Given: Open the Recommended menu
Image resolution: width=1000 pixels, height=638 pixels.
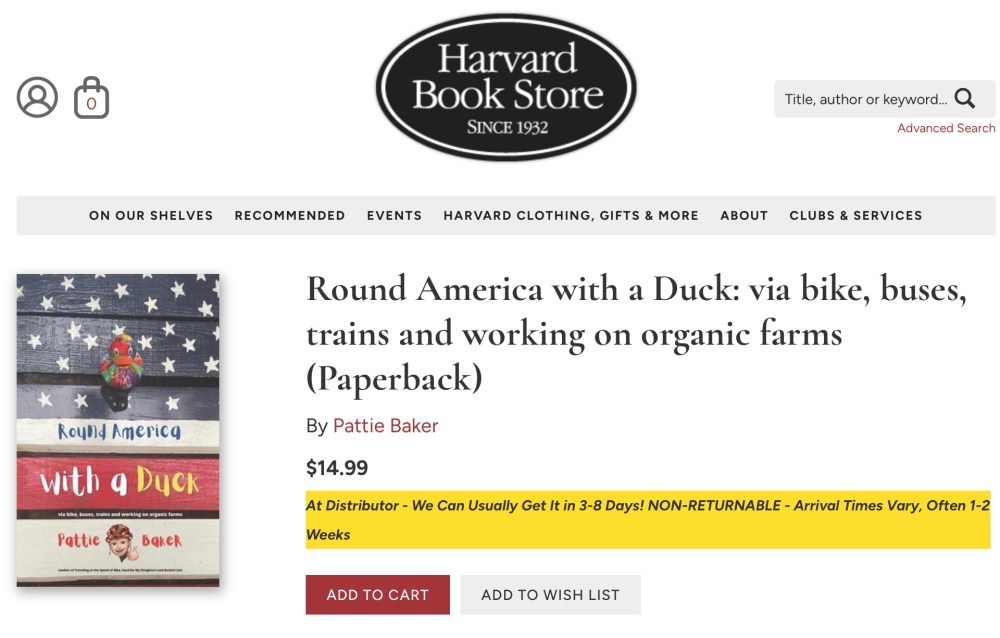Looking at the screenshot, I should [x=290, y=215].
